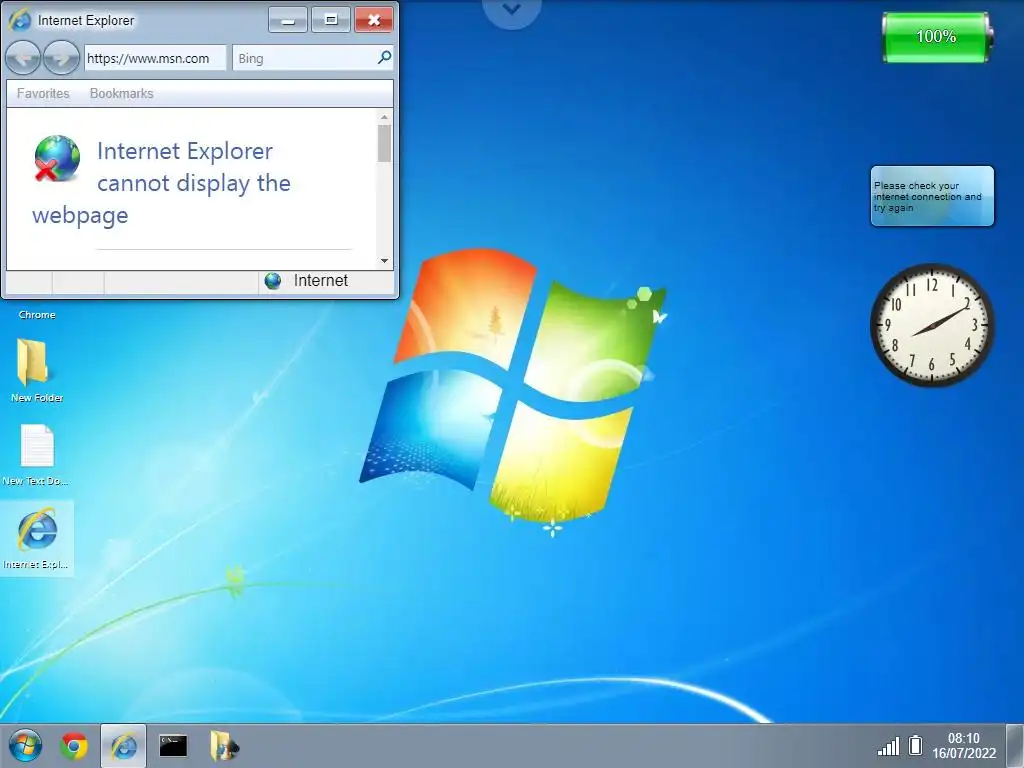This screenshot has height=768, width=1024.
Task: Select the New Folder desktop icon
Action: pyautogui.click(x=36, y=370)
